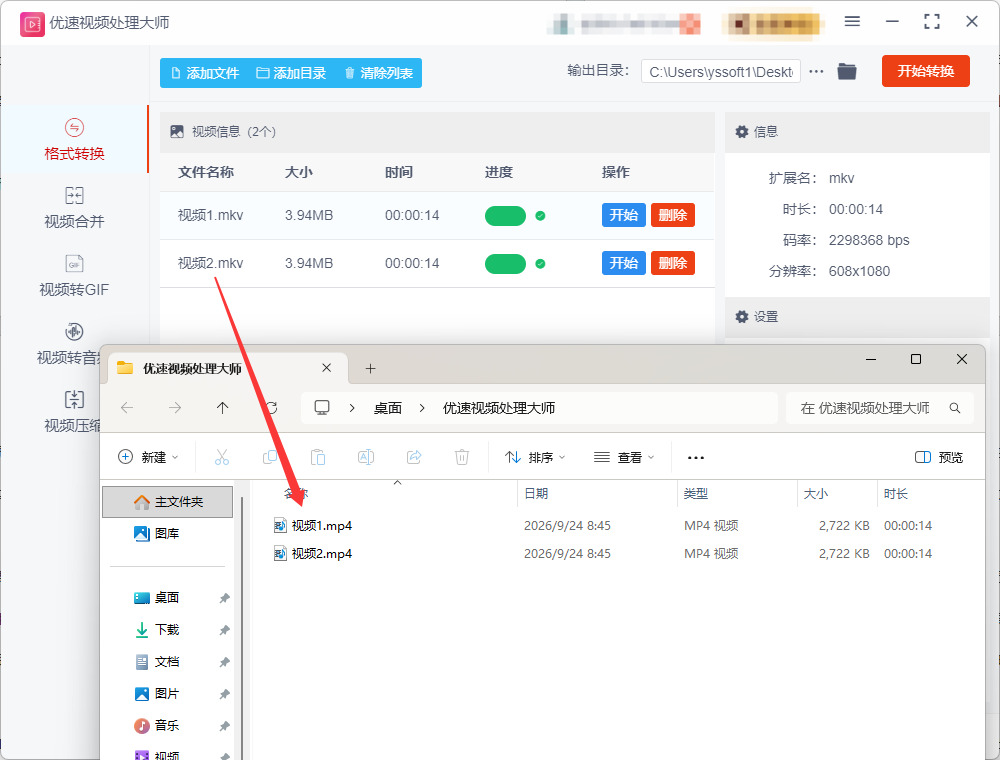This screenshot has height=760, width=1000.
Task: Select the 视频转GIF sidebar icon
Action: coord(74,263)
